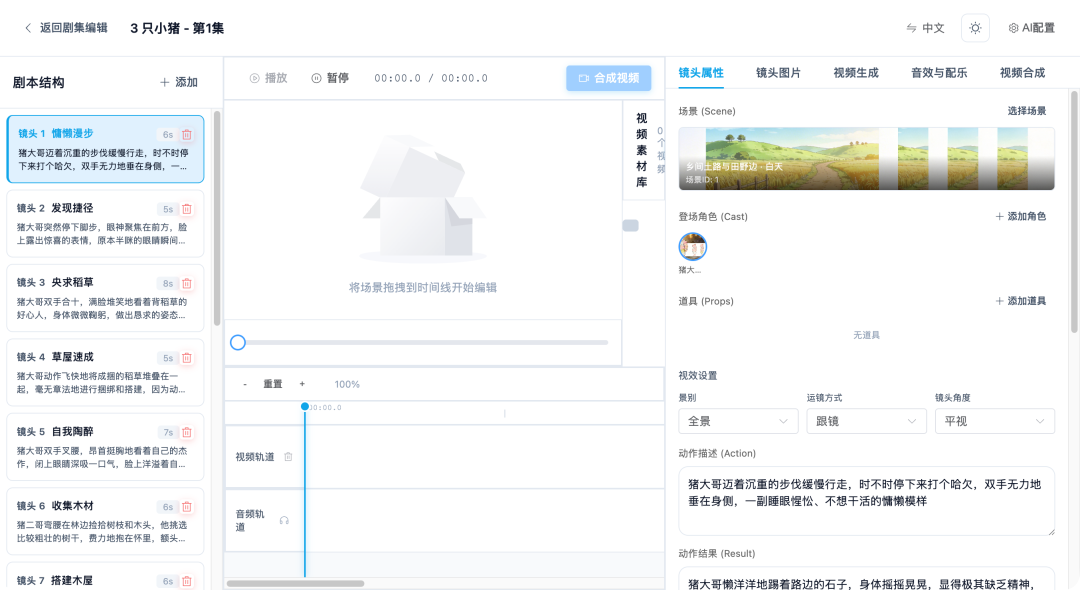The image size is (1080, 590).
Task: Toggle light/dark theme with the sun icon
Action: point(975,28)
